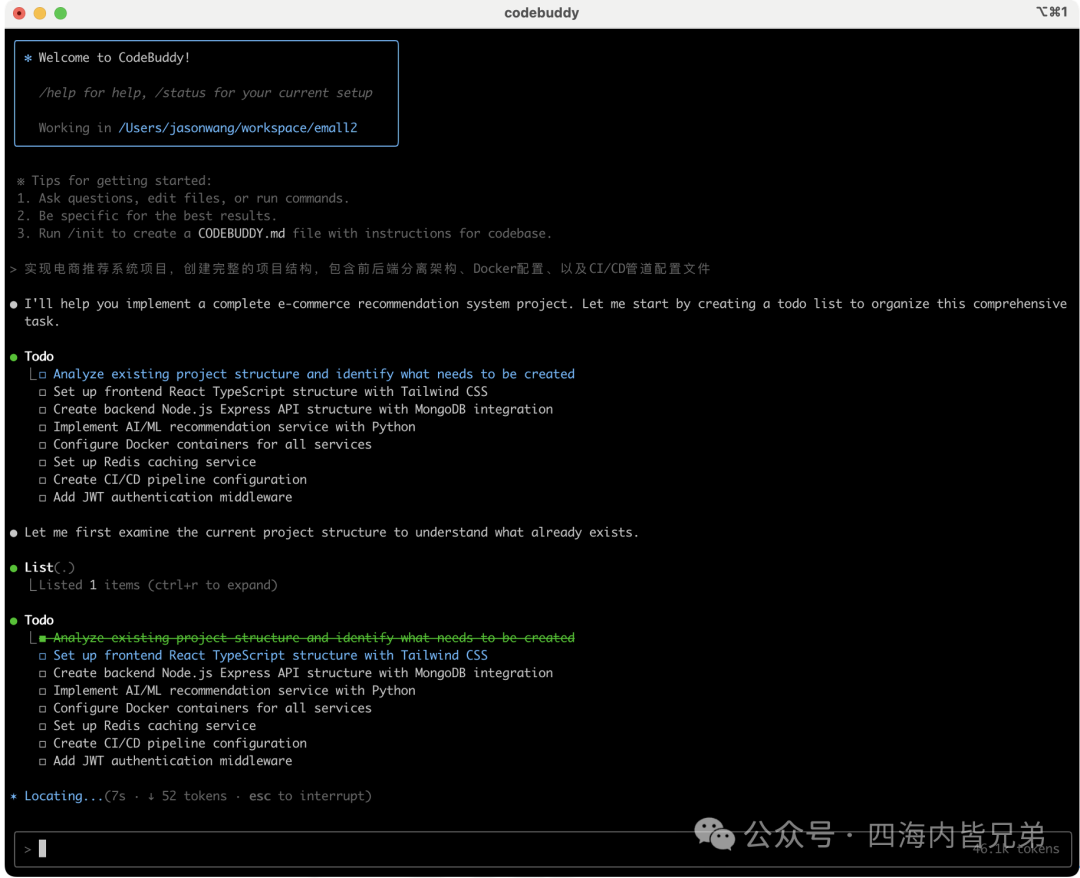1080x878 pixels.
Task: Click the green zoom window button
Action: [61, 13]
